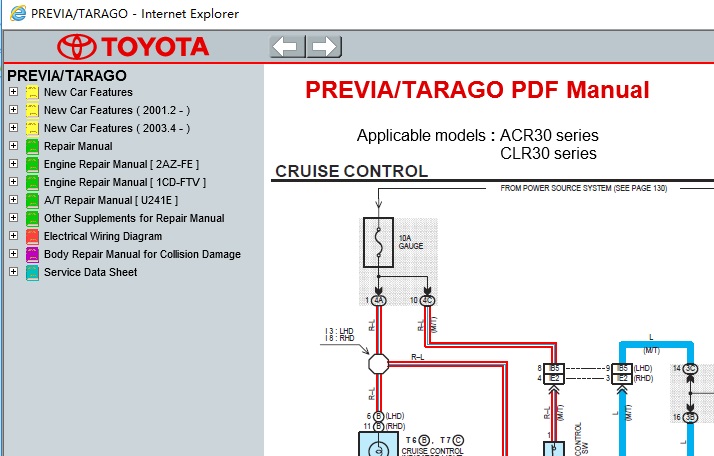
Task: Open New Car Features ( 2001.2 - ) entry
Action: click(117, 110)
